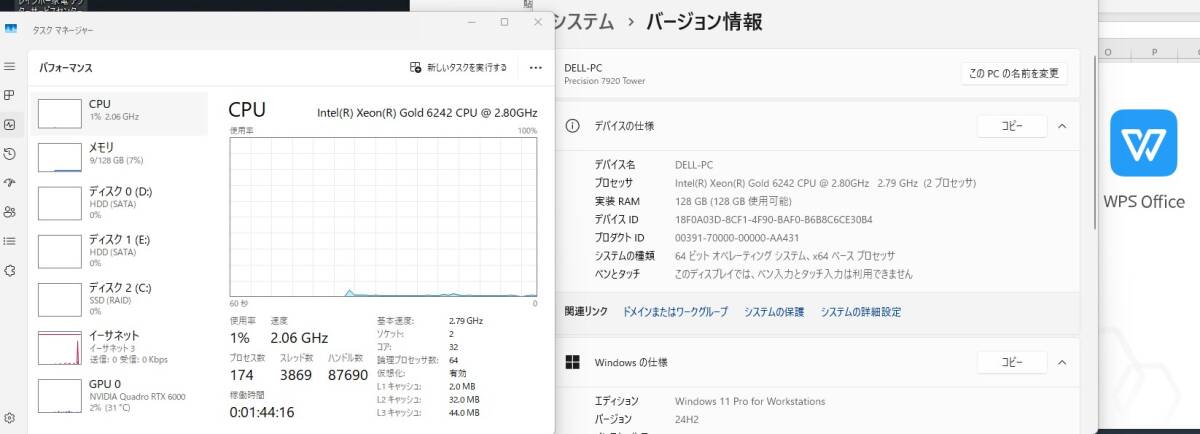This screenshot has height=434, width=1200.
Task: Select GPU 0 Quadro RTX 6000 item
Action: 120,395
